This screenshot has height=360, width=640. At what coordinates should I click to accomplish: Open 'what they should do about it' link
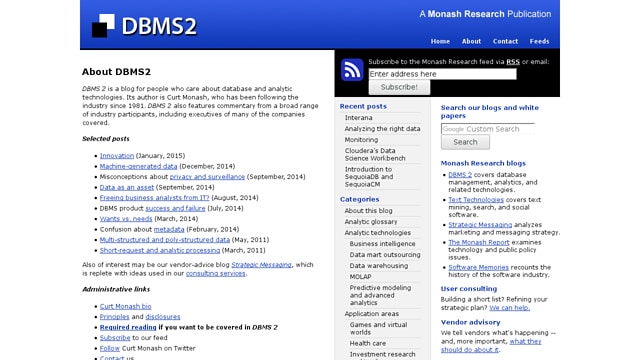491,345
